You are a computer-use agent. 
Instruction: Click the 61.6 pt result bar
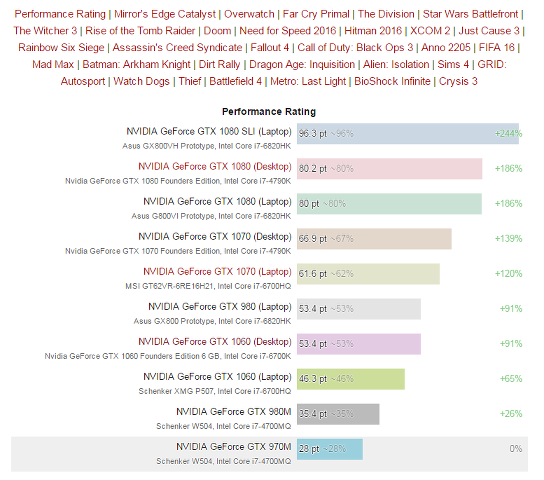coord(368,274)
